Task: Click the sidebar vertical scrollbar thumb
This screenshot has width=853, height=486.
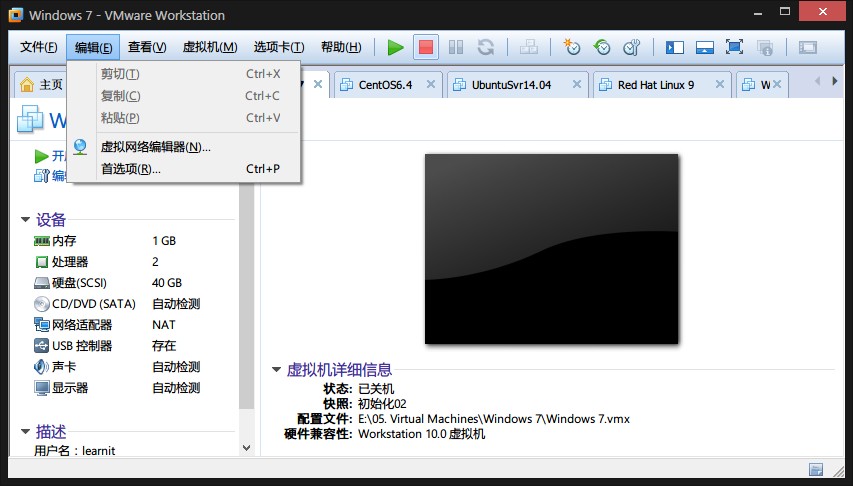Action: coord(246,297)
